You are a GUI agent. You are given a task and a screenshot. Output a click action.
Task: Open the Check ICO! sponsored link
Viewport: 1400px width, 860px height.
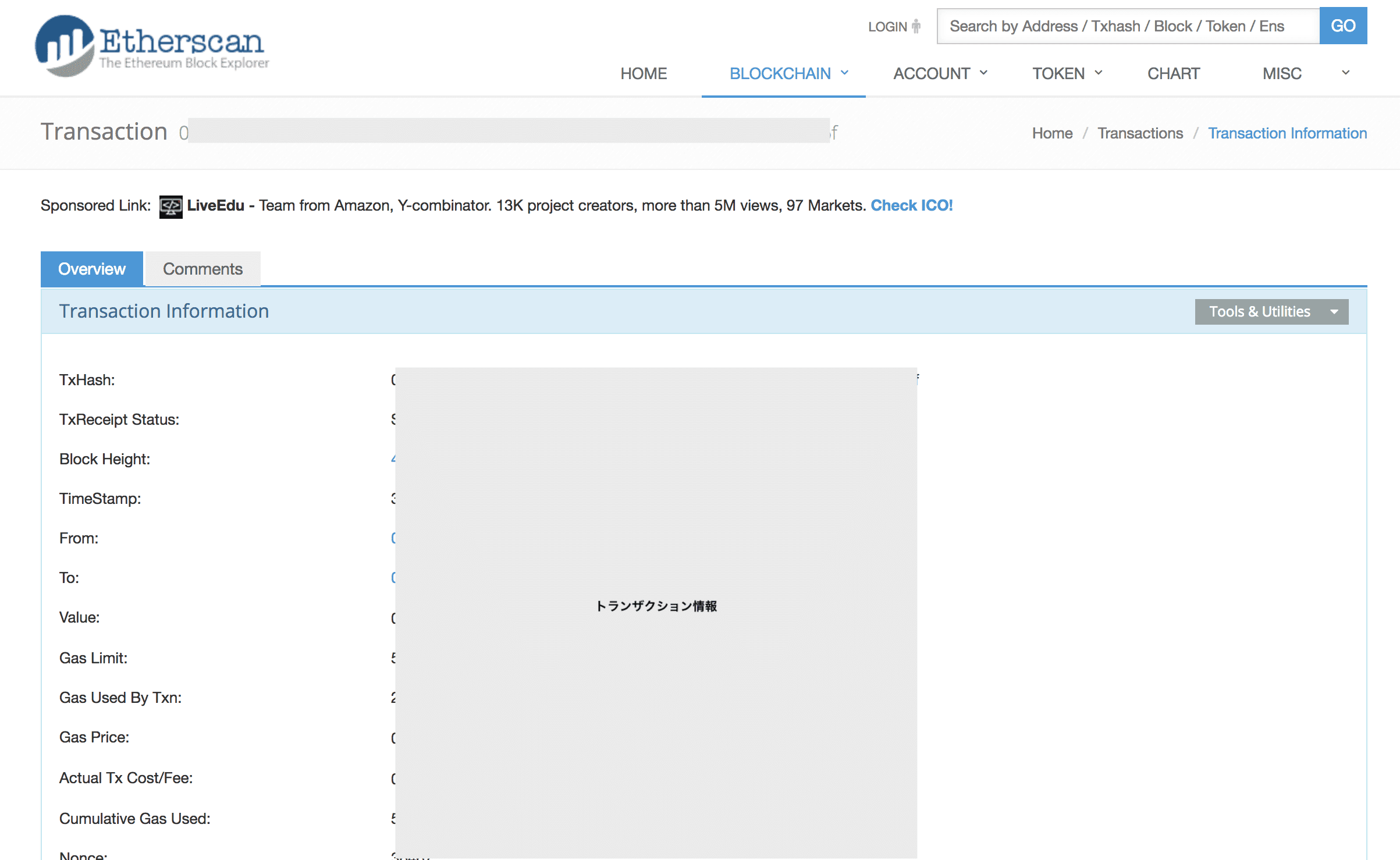coord(911,205)
